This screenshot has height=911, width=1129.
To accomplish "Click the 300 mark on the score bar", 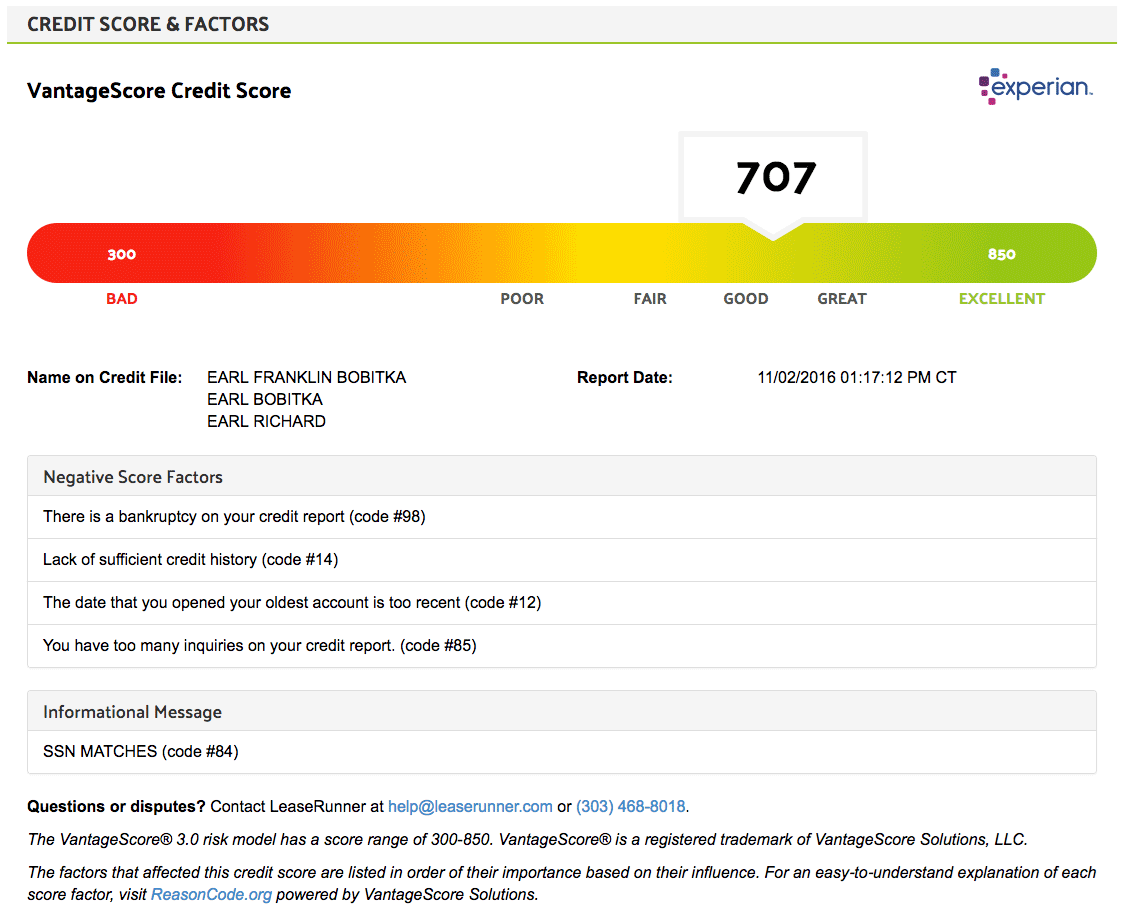I will click(122, 254).
